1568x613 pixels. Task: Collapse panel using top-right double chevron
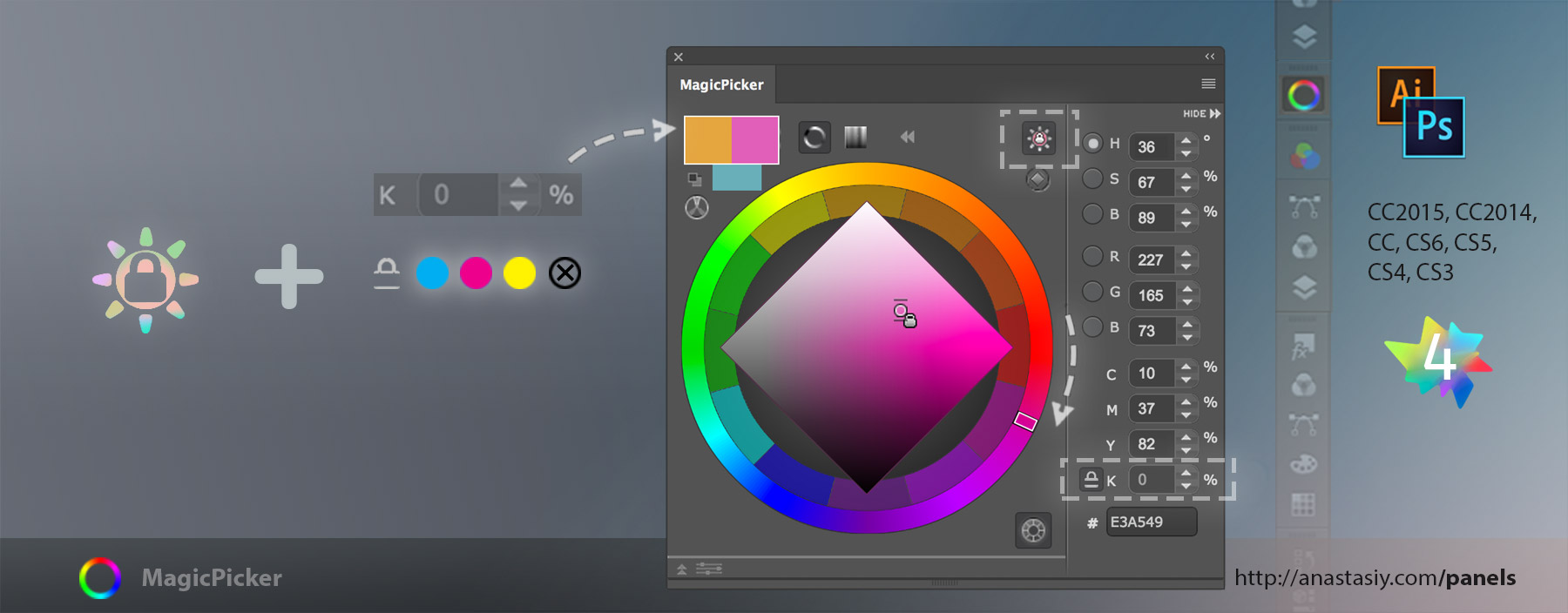pos(1210,57)
